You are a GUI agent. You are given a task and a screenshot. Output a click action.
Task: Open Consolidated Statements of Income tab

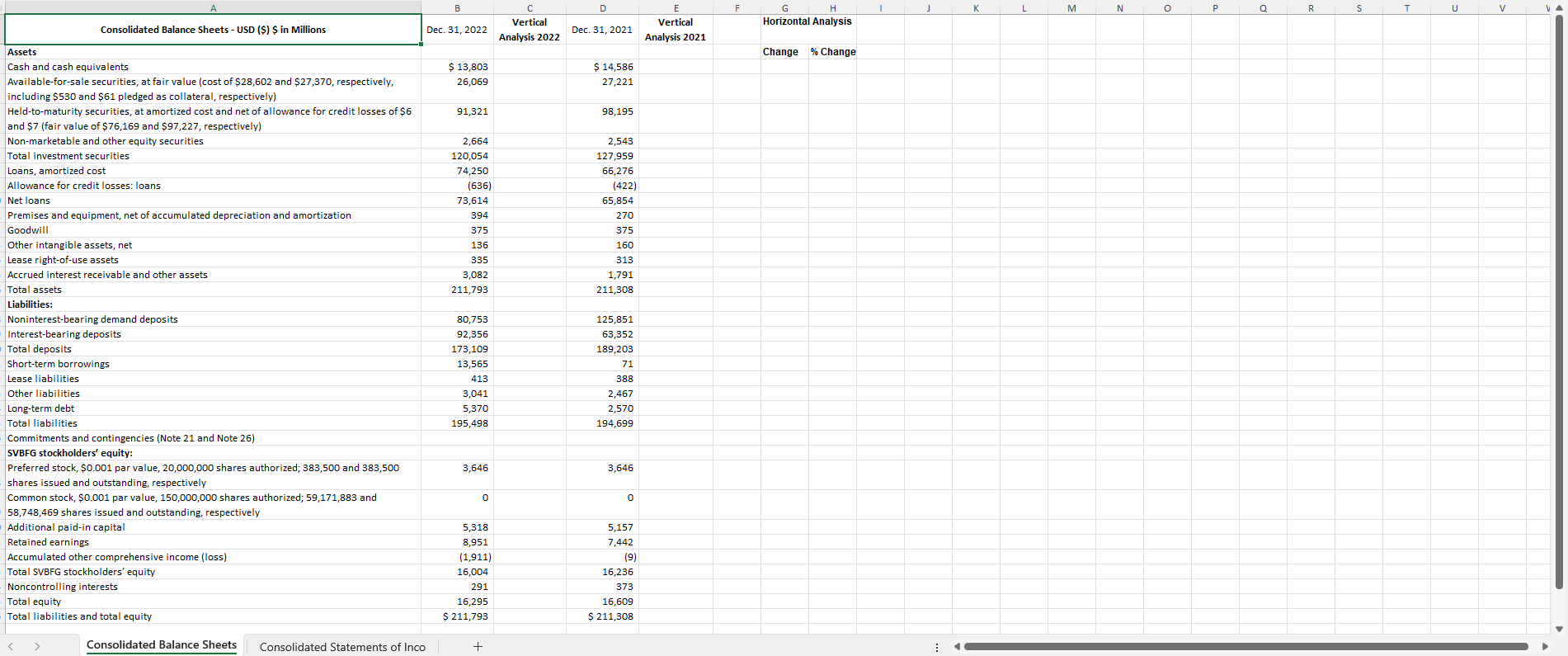pos(342,647)
